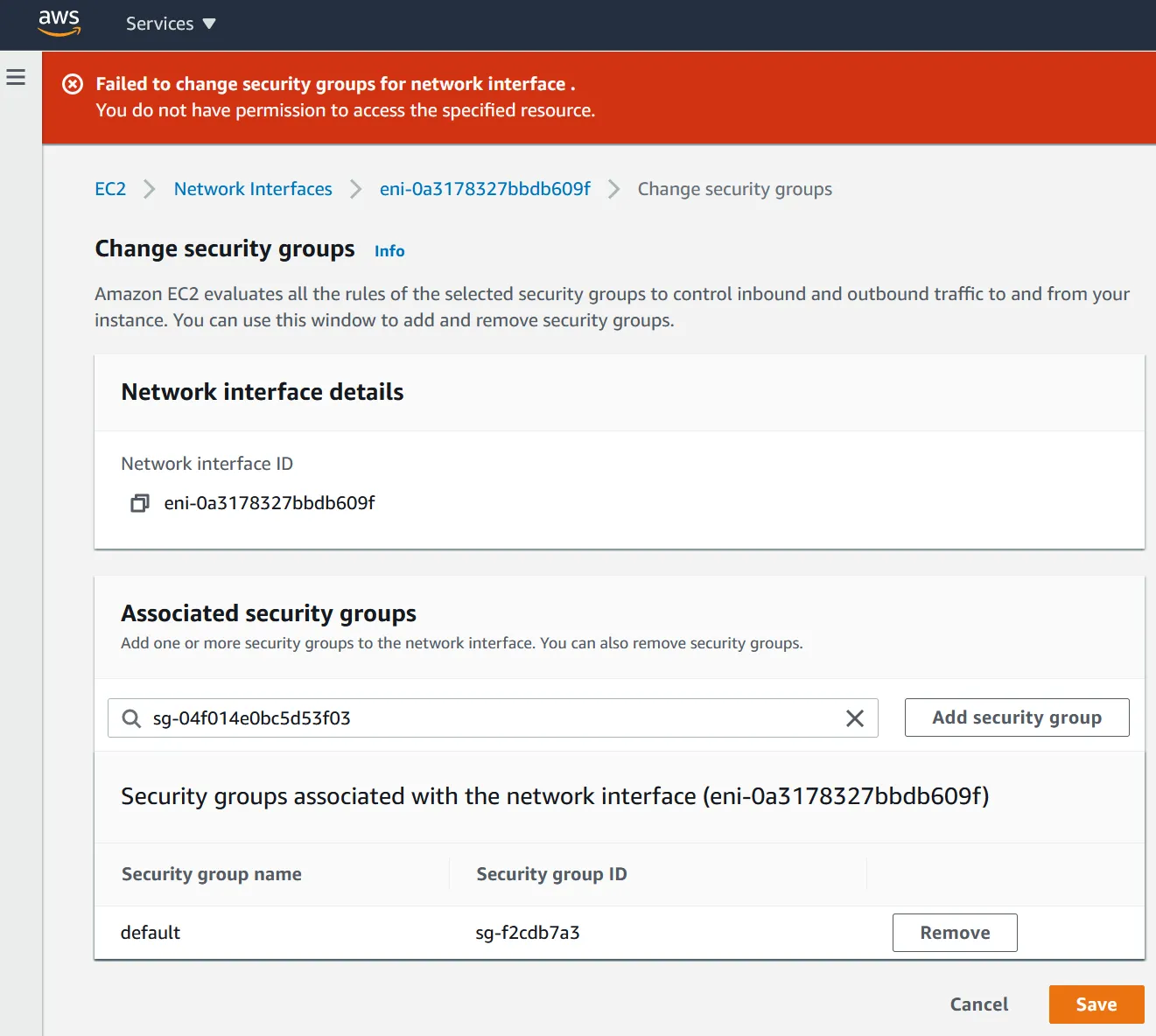The height and width of the screenshot is (1036, 1156).
Task: Go to EC2 breadcrumb link
Action: (110, 189)
